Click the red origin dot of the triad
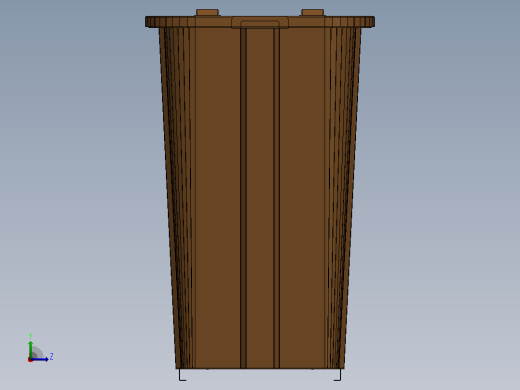Image resolution: width=520 pixels, height=390 pixels. (30, 360)
